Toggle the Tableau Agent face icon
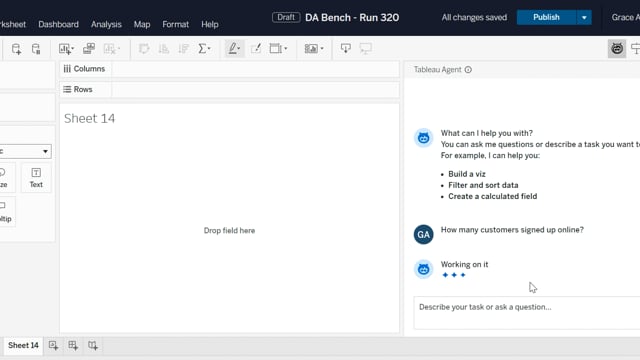The width and height of the screenshot is (640, 360). (617, 49)
